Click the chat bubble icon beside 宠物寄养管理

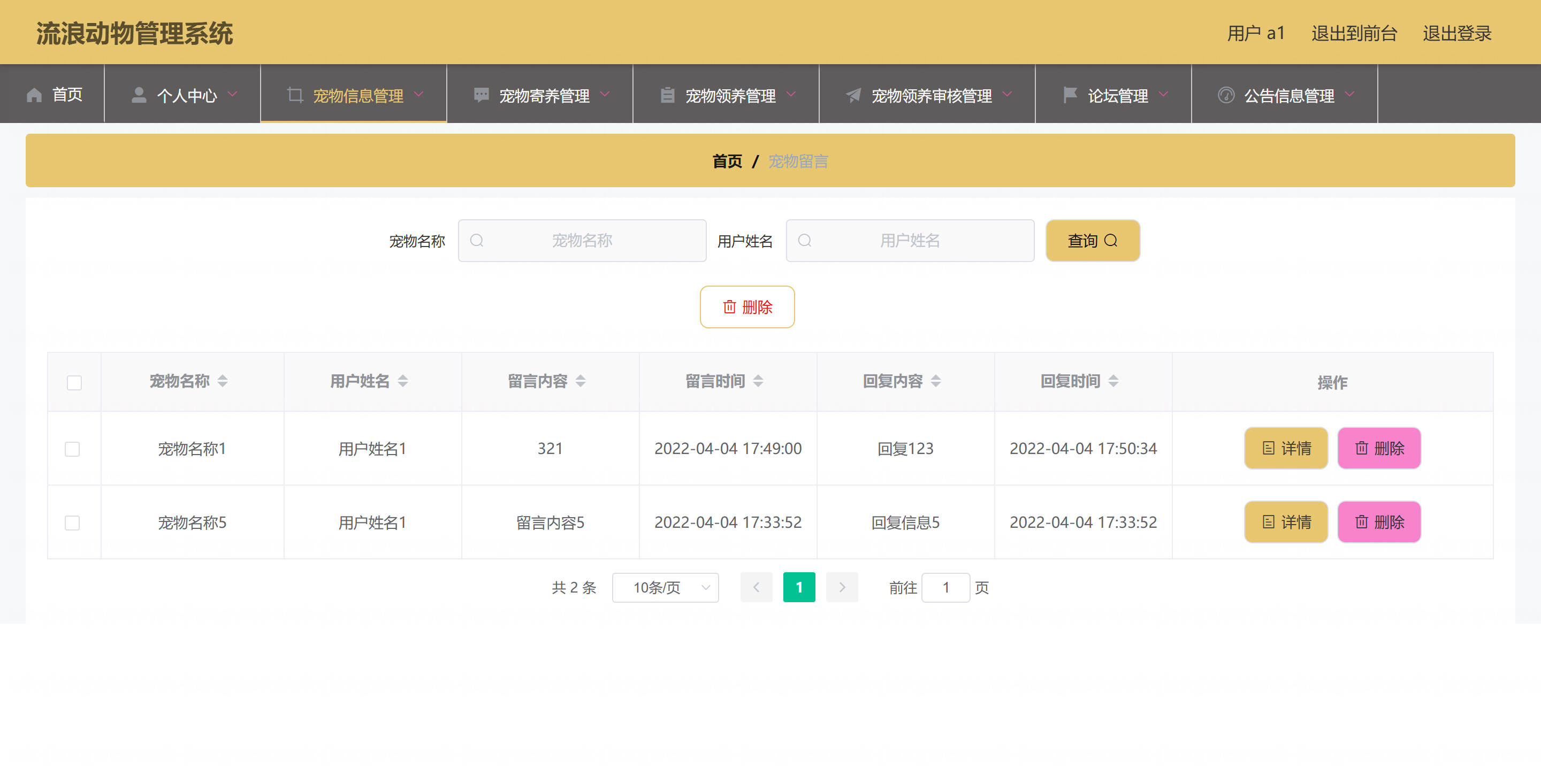[x=481, y=95]
